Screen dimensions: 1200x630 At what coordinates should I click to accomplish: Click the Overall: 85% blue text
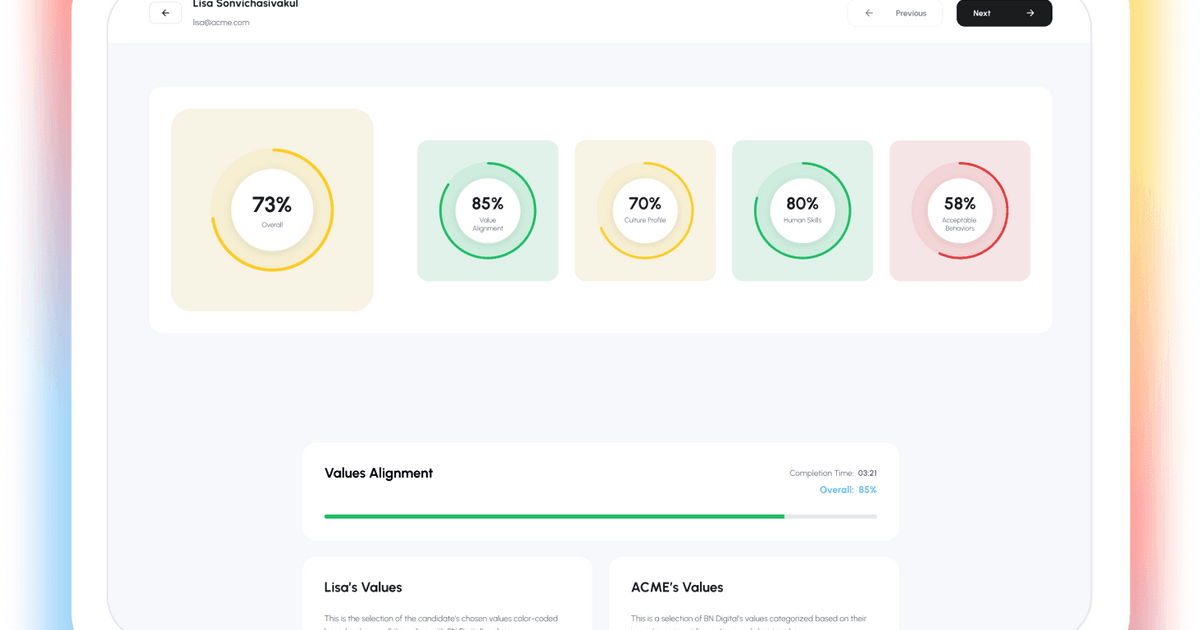point(847,490)
